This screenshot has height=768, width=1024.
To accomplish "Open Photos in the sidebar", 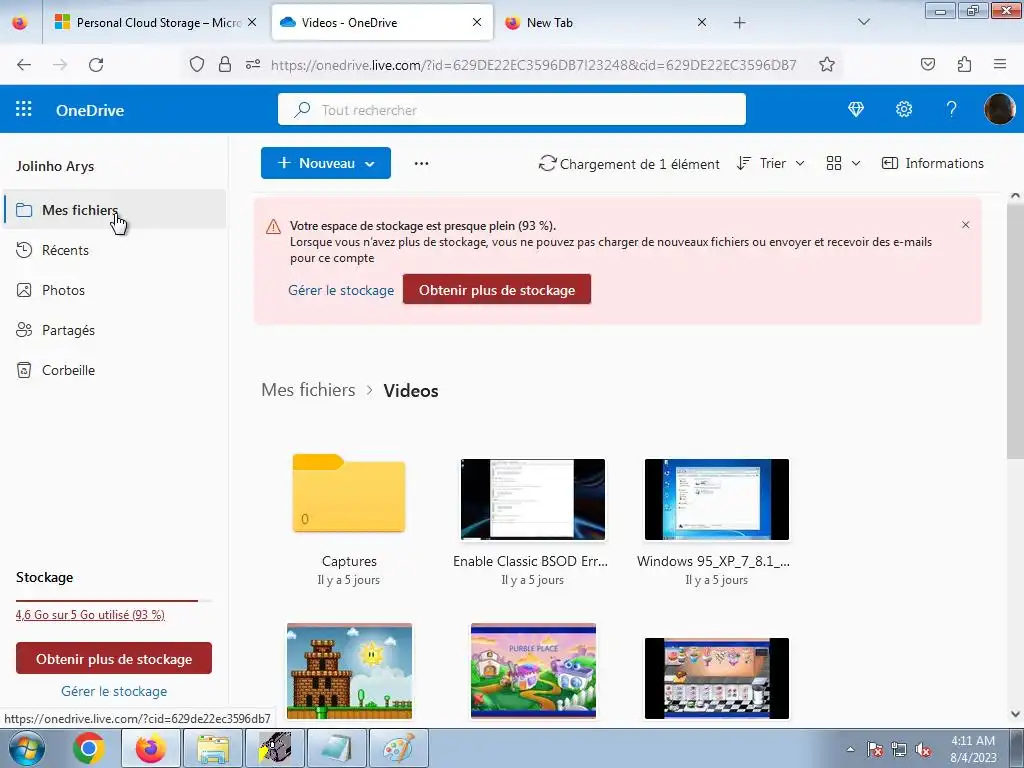I will coord(115,290).
